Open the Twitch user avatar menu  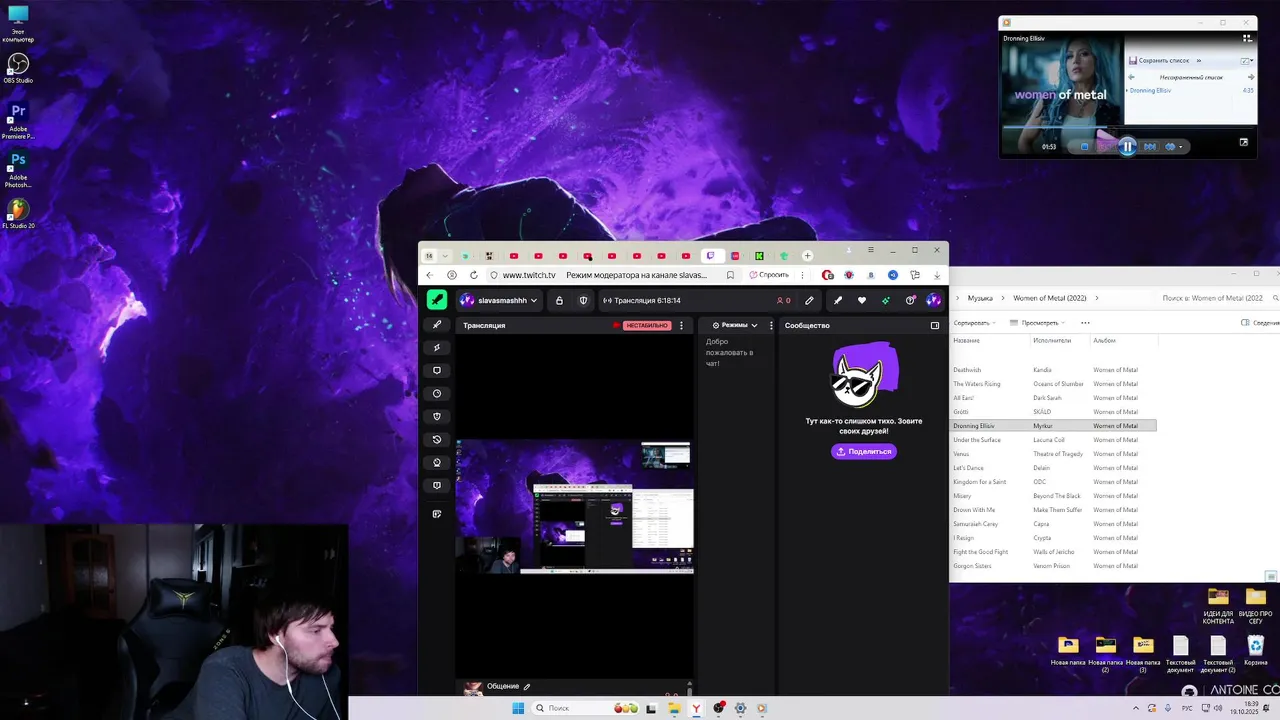[933, 300]
